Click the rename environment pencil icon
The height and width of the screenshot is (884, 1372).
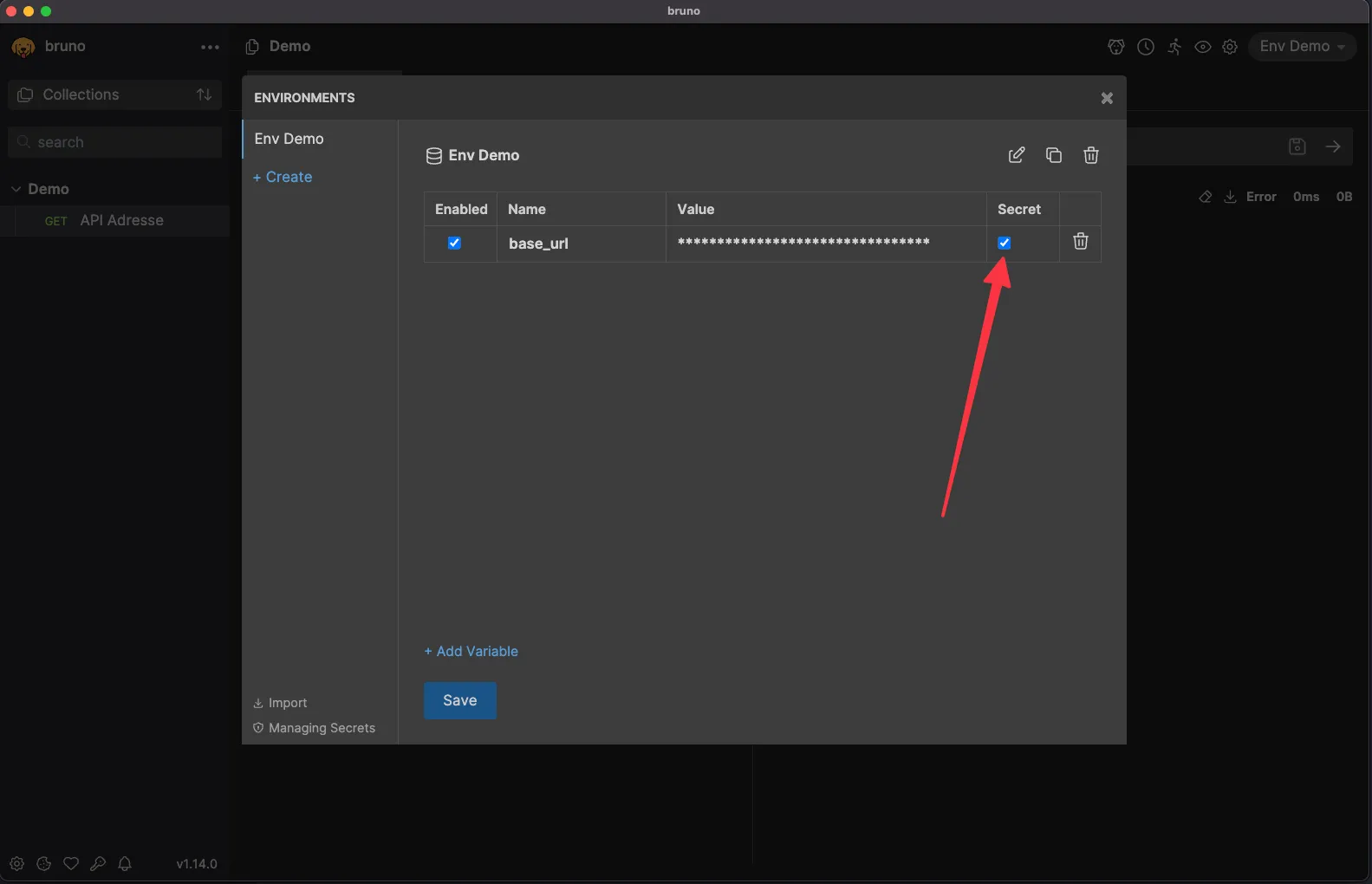1017,155
